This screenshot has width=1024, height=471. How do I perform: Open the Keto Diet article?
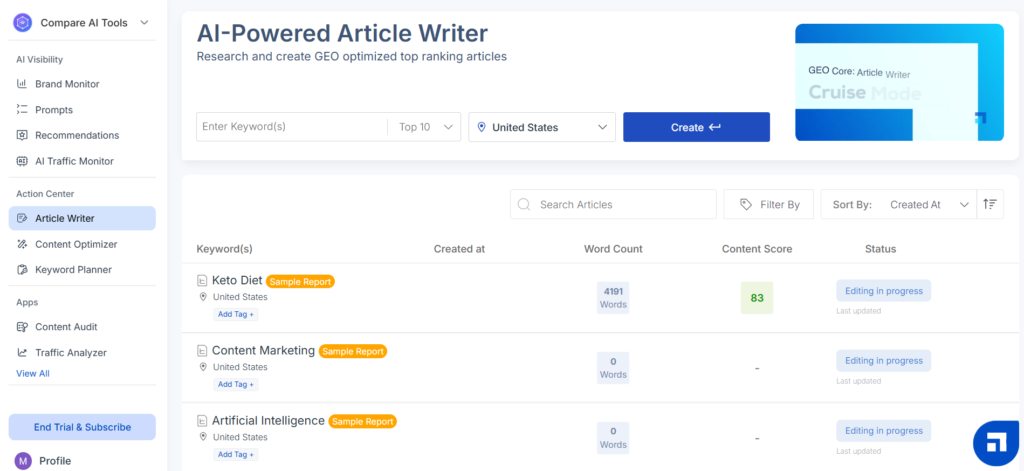[x=237, y=280]
